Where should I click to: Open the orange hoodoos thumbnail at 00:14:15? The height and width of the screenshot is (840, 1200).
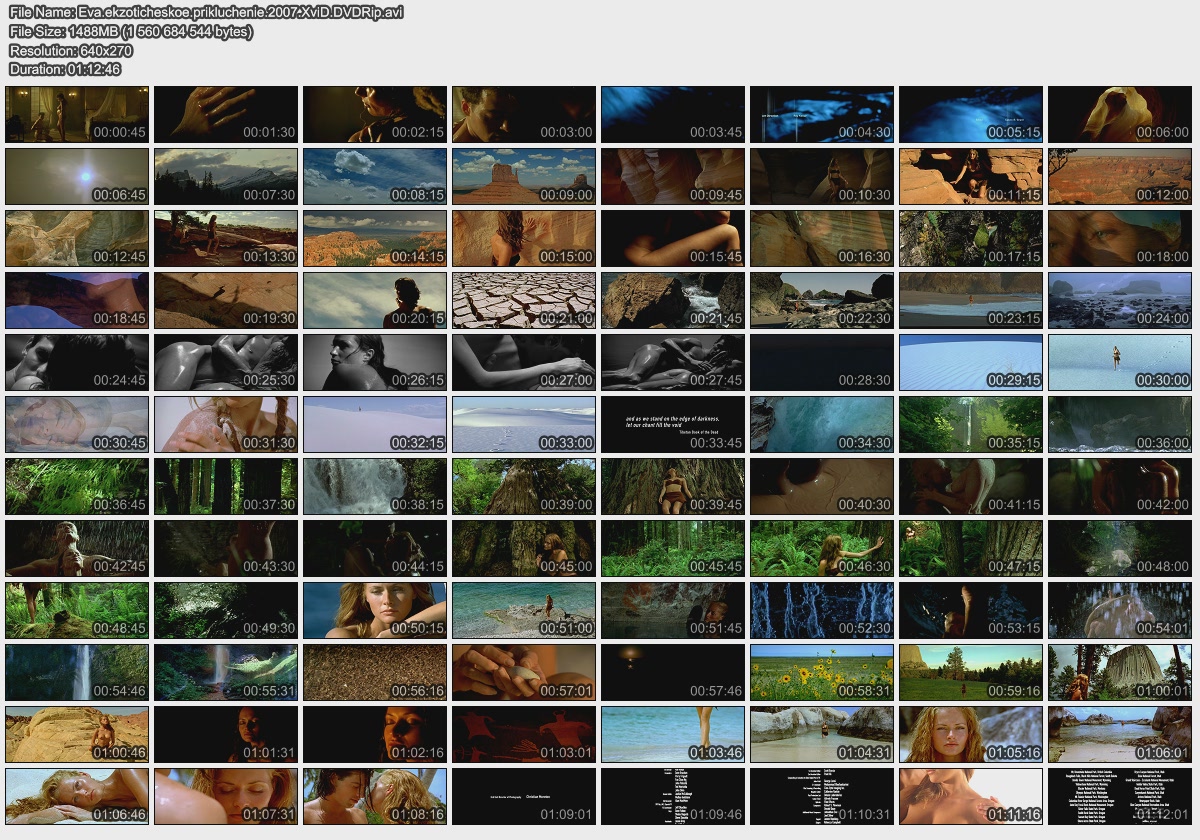point(375,238)
